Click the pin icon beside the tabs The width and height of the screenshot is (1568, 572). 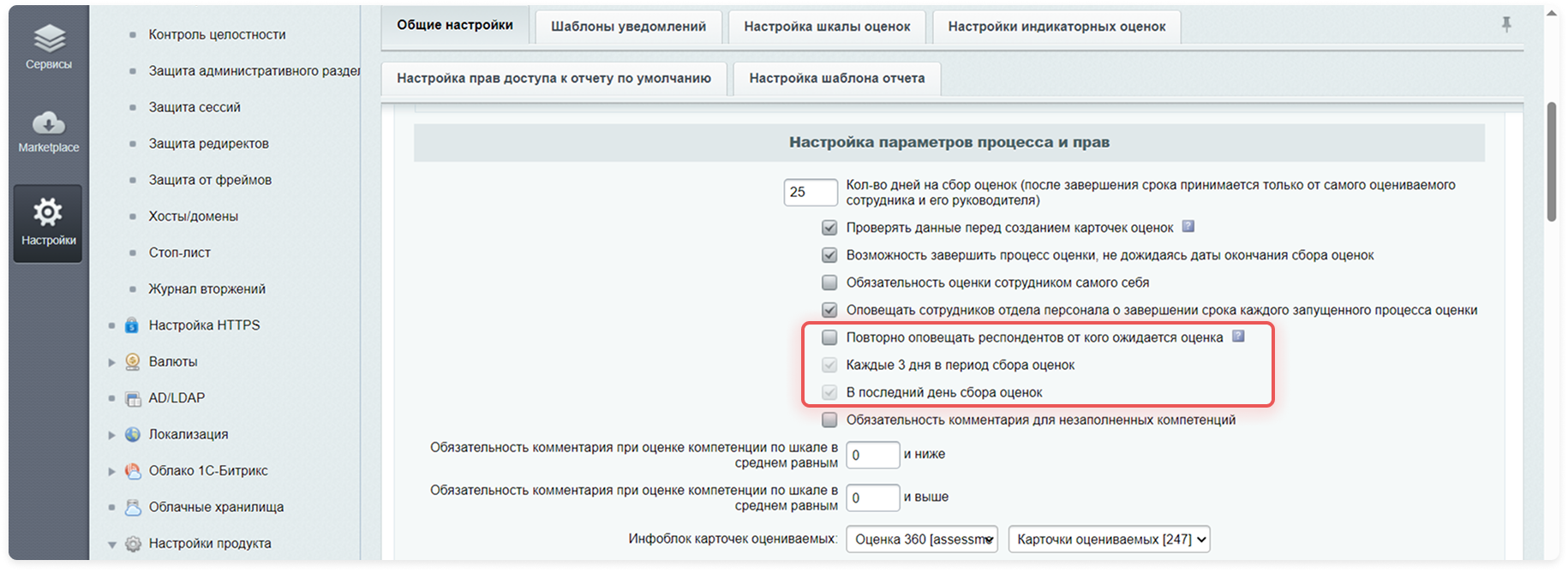point(1506,25)
